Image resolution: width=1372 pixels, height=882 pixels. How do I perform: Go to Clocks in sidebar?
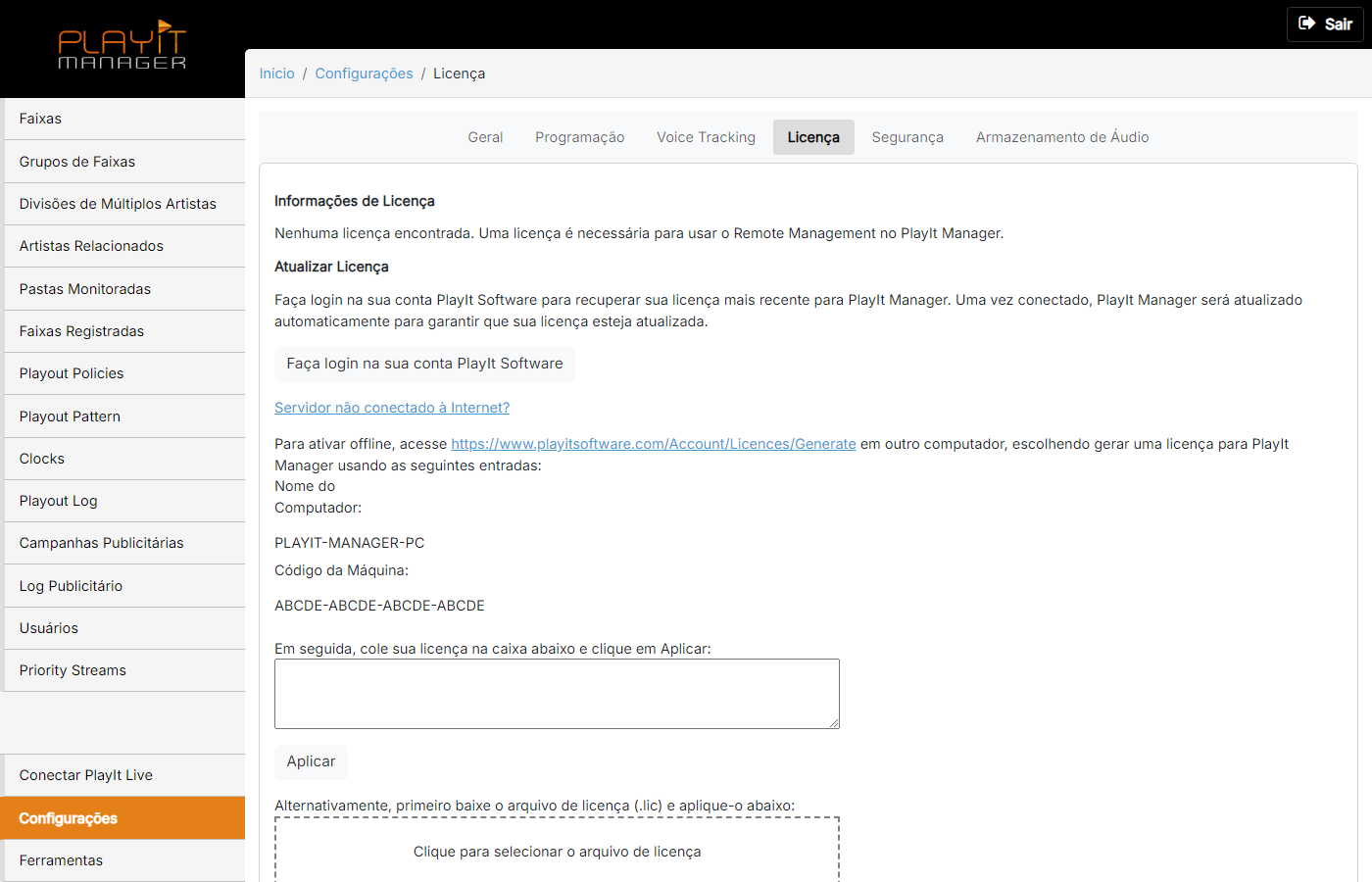(x=124, y=459)
